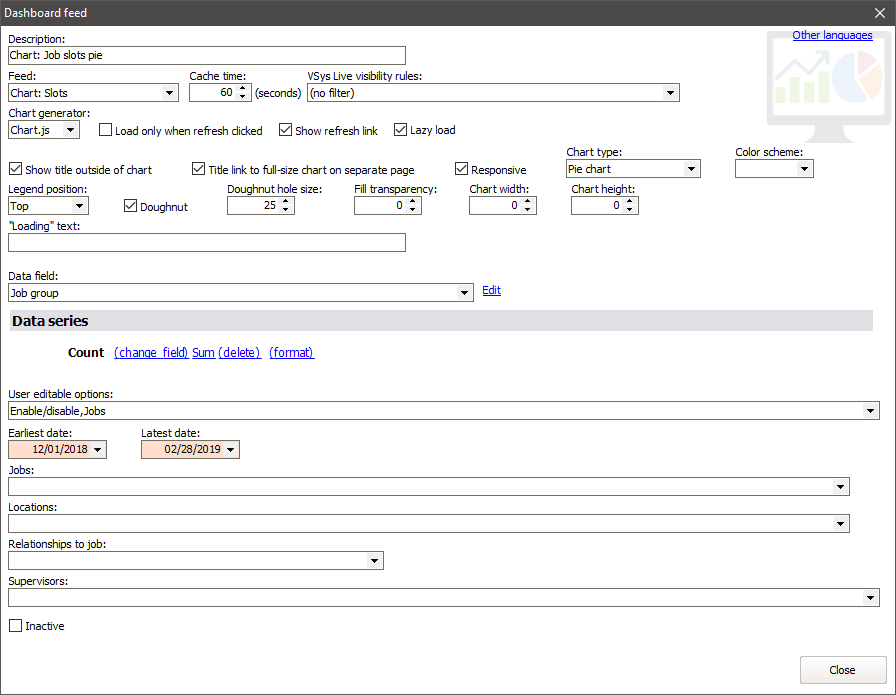
Task: Open the Color scheme dropdown
Action: [804, 169]
